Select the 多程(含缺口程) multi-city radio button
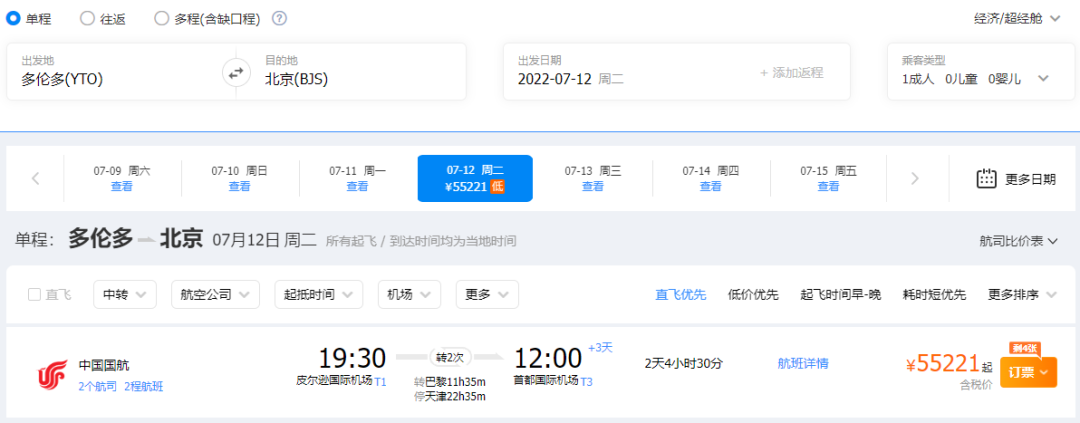 tap(161, 19)
